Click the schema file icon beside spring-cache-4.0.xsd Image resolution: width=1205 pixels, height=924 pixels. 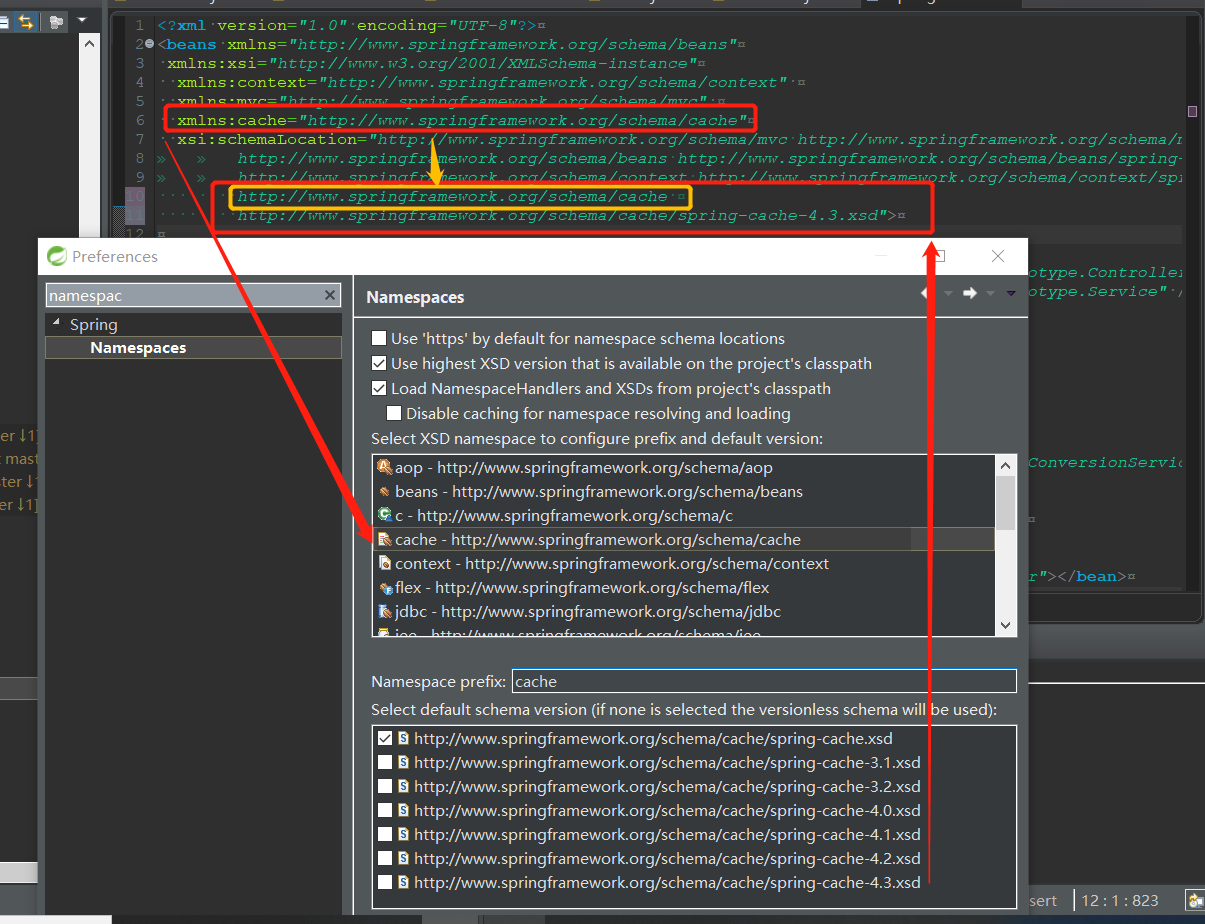[404, 810]
